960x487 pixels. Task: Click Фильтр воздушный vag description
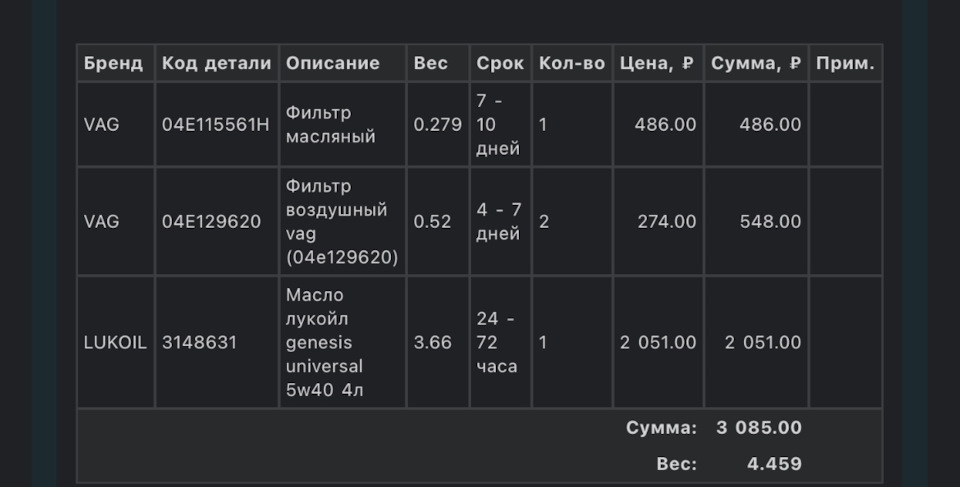(x=342, y=221)
